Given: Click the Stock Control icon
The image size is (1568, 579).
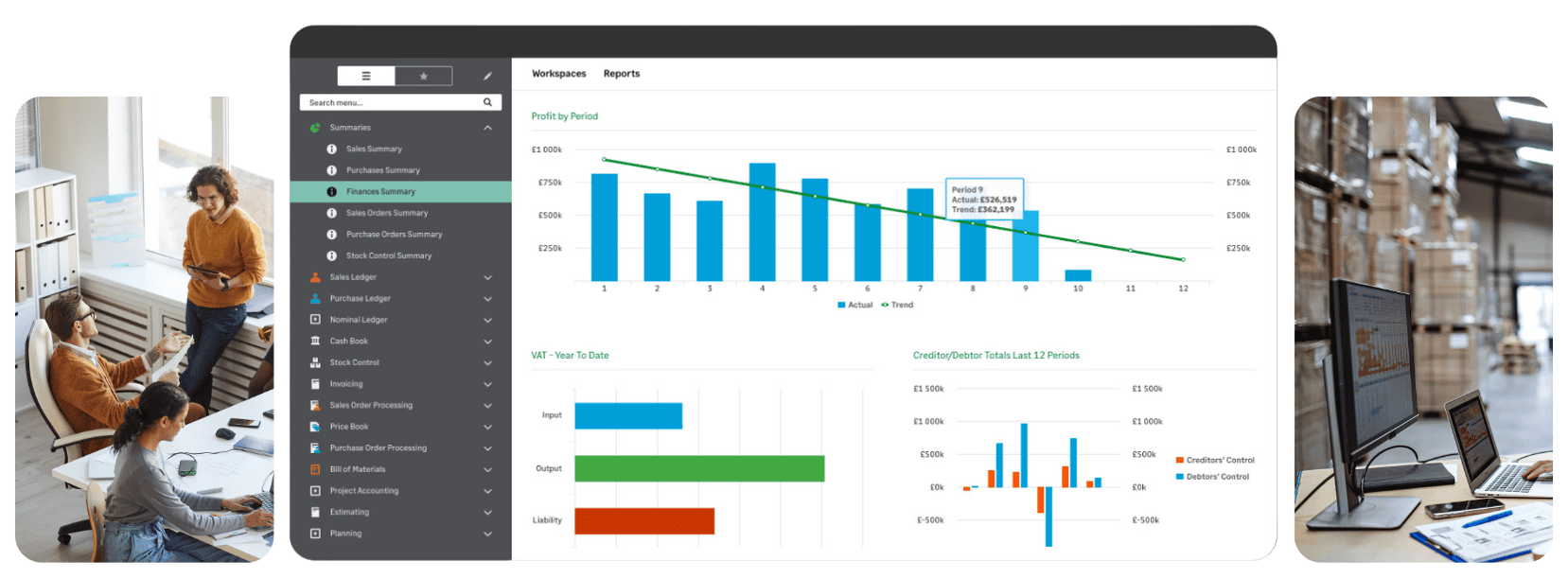Looking at the screenshot, I should click(x=315, y=362).
